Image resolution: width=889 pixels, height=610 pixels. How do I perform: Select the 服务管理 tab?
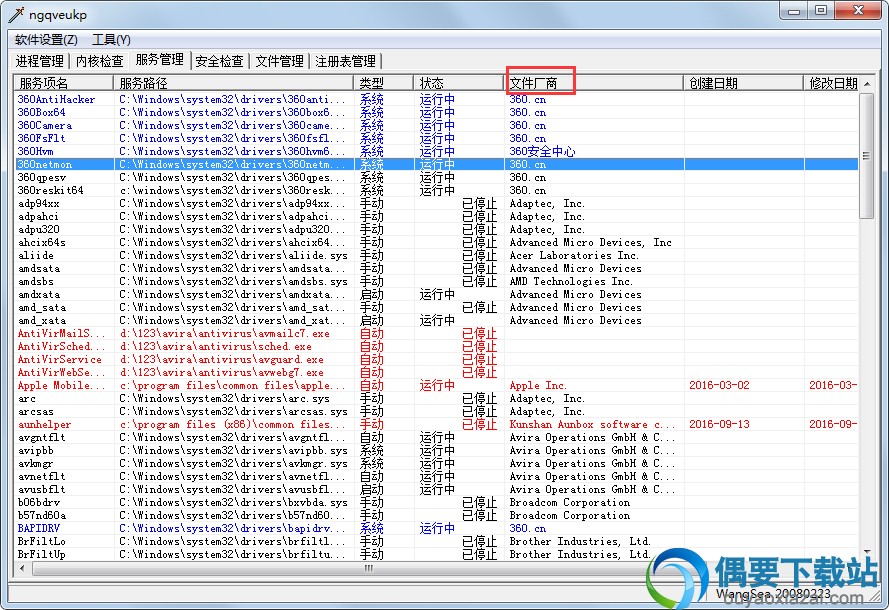point(159,60)
